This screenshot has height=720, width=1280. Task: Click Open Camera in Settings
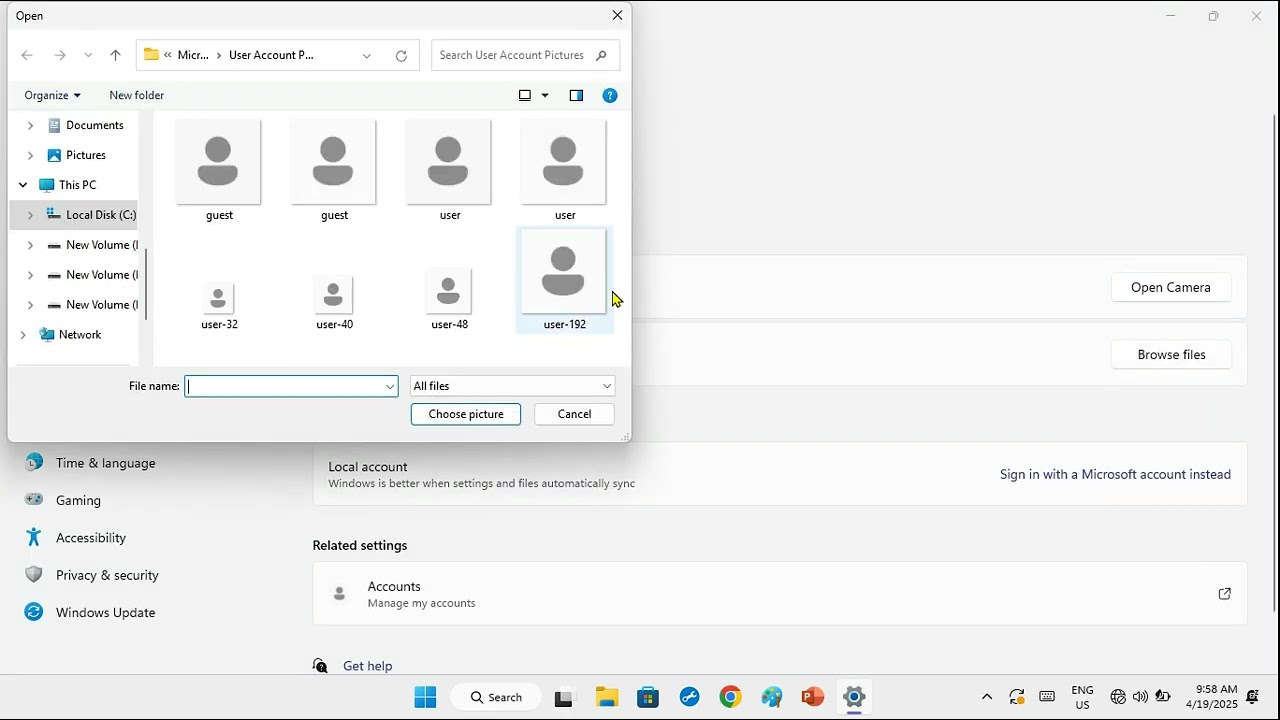1171,287
